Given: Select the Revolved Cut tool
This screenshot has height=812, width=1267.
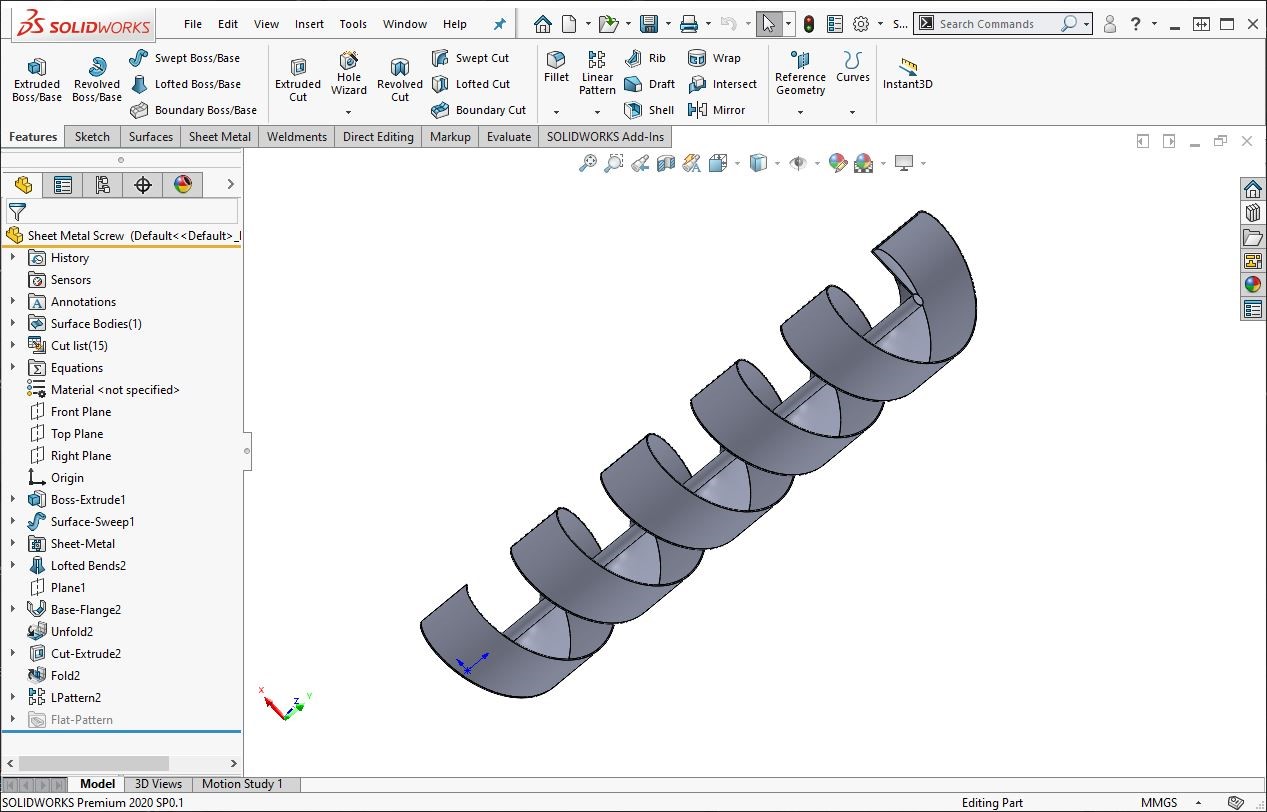Looking at the screenshot, I should (x=400, y=79).
